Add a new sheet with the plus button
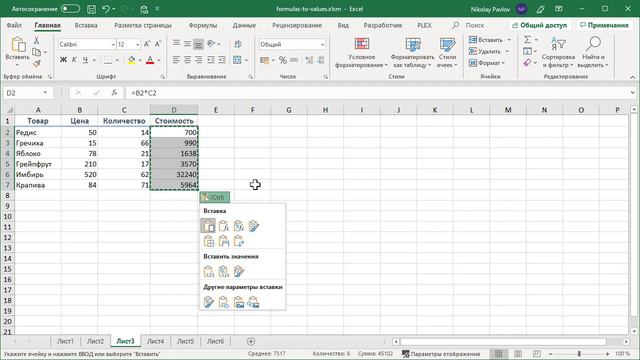The height and width of the screenshot is (360, 640). 251,341
